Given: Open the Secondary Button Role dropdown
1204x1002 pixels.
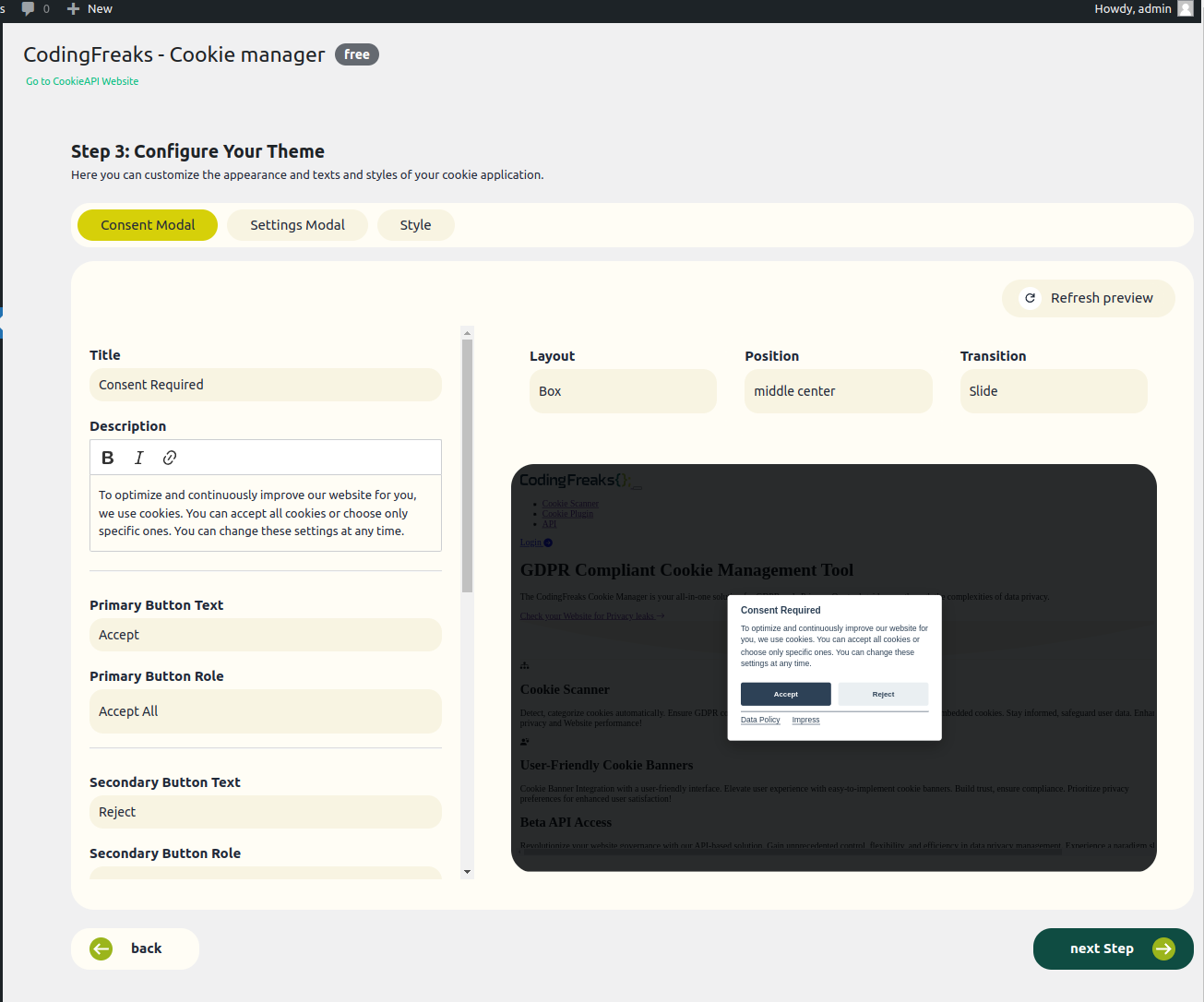Looking at the screenshot, I should [x=266, y=873].
